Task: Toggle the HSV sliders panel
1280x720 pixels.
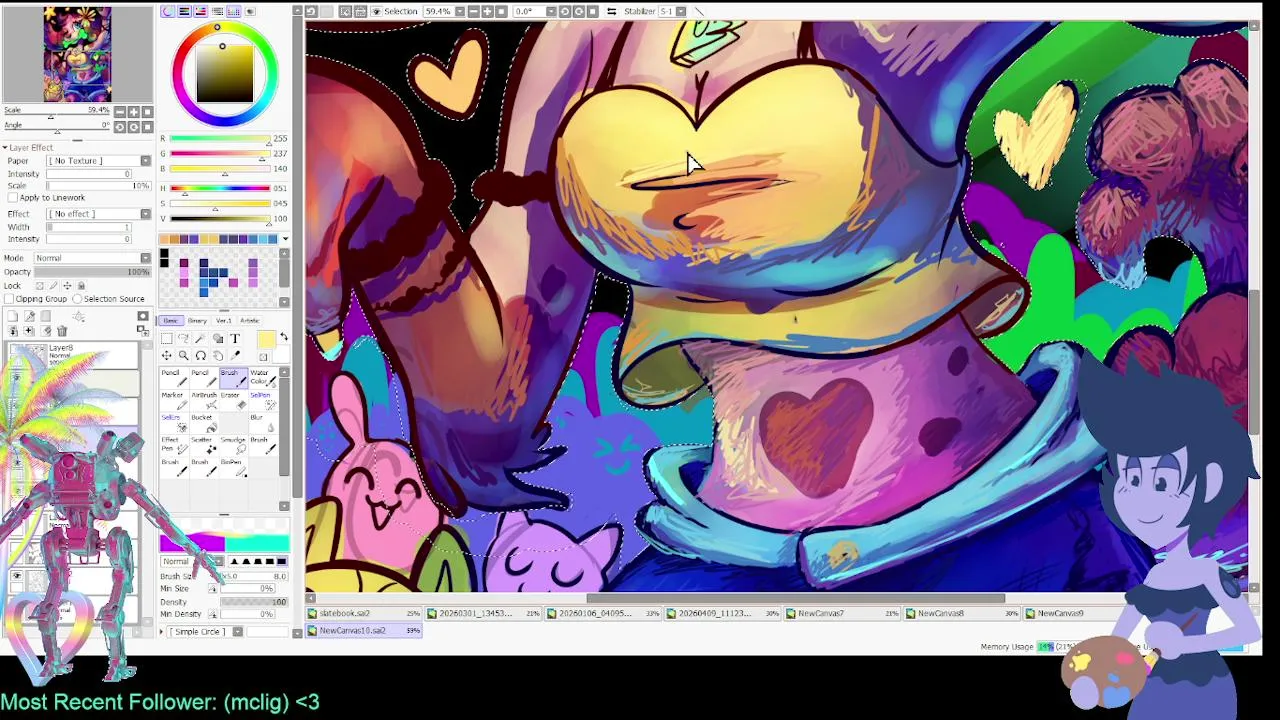Action: (200, 11)
